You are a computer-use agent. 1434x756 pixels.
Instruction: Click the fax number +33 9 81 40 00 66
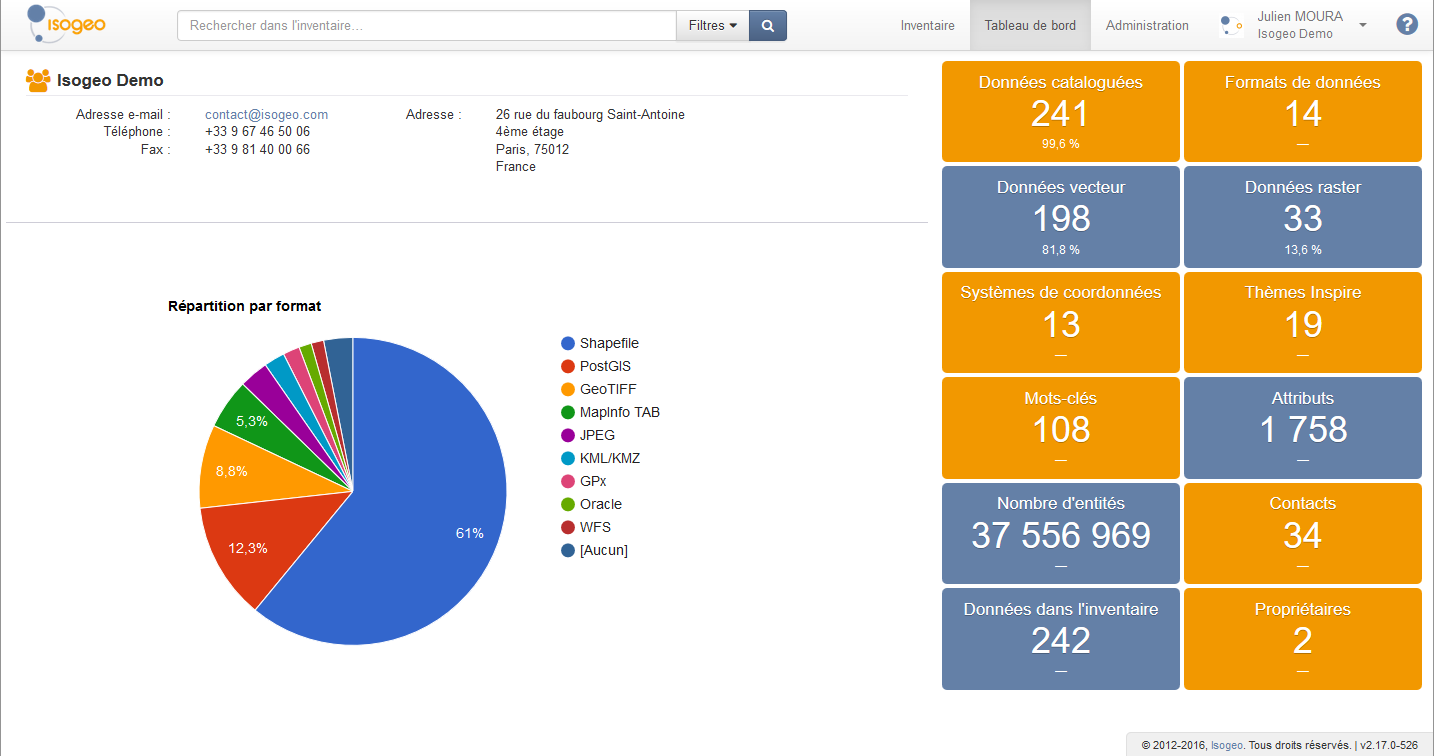(x=257, y=150)
